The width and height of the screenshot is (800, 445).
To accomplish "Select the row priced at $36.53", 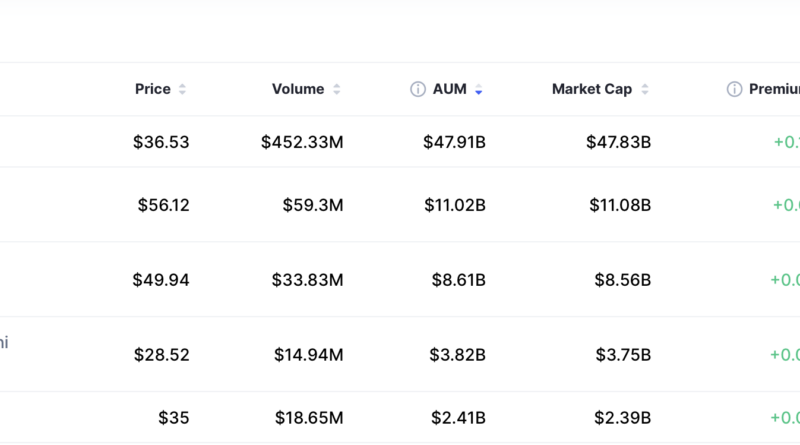I will point(400,142).
